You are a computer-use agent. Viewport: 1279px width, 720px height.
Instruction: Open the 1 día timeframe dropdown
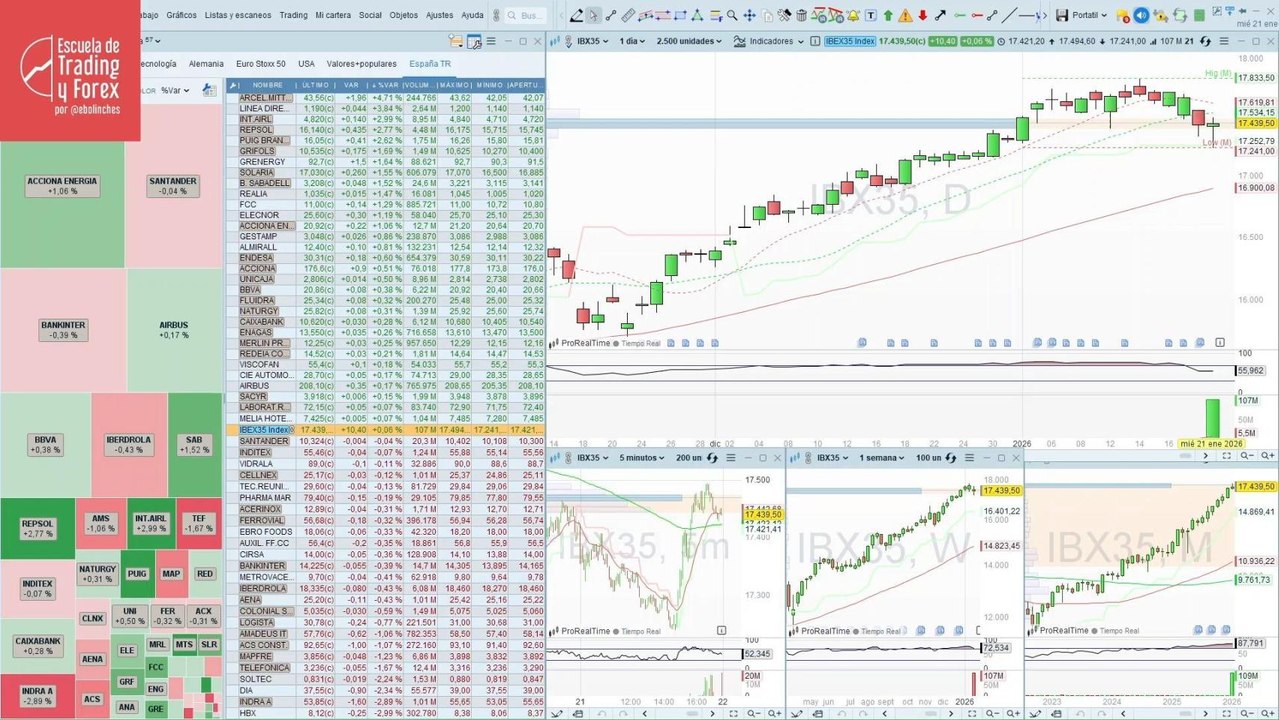tap(632, 41)
